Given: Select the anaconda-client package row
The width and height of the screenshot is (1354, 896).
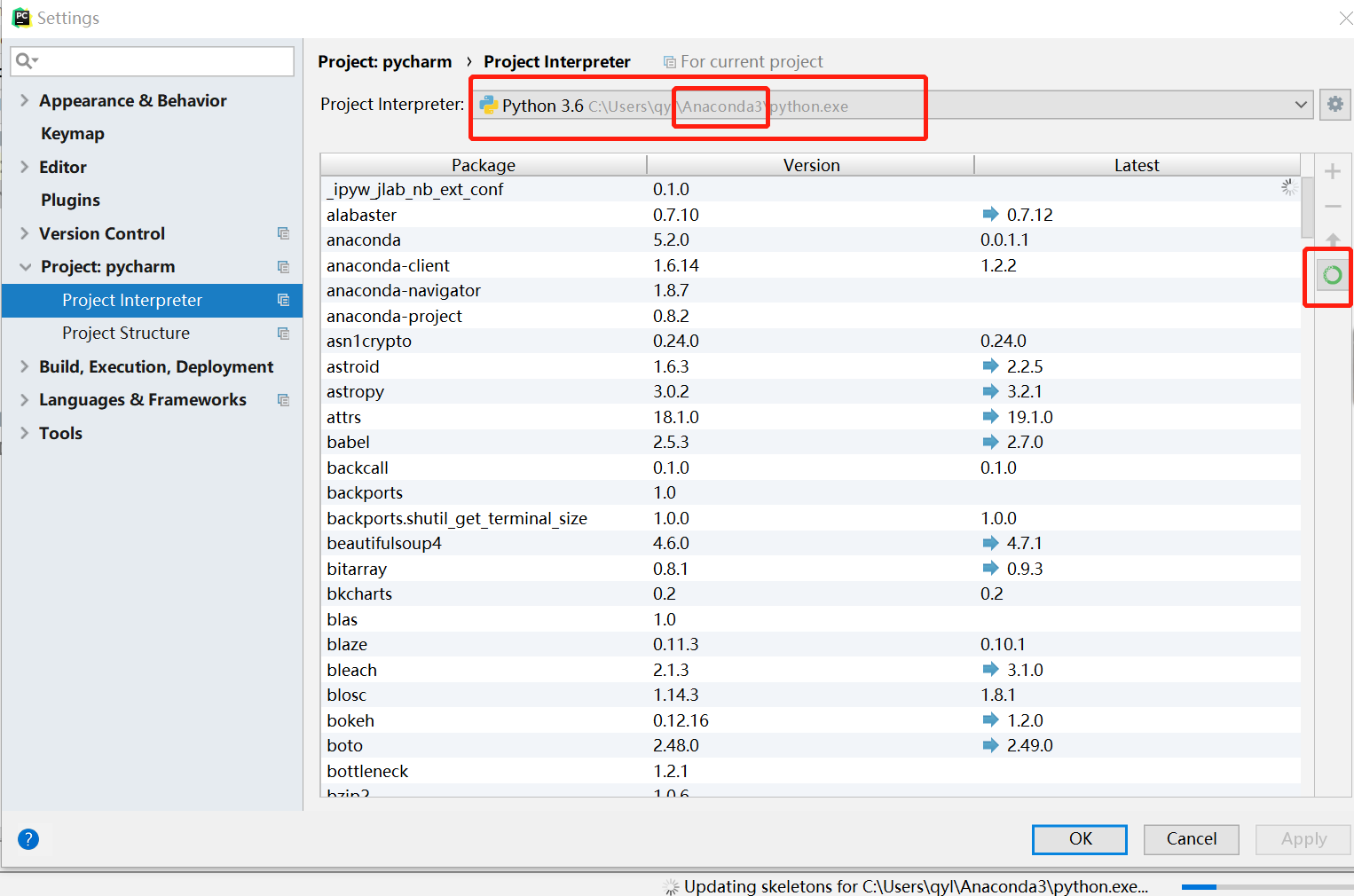Looking at the screenshot, I should [810, 265].
